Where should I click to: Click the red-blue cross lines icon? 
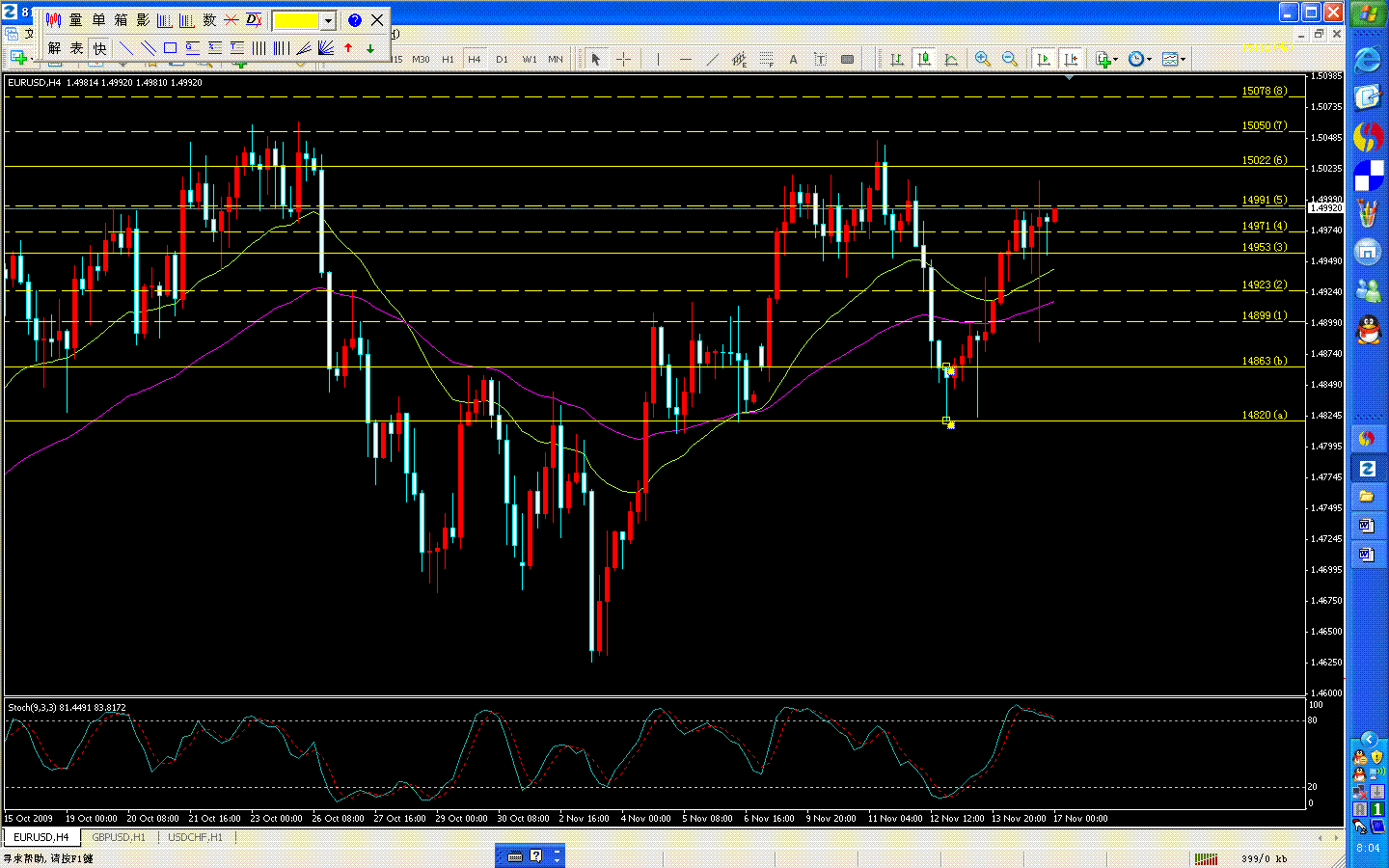[x=231, y=20]
